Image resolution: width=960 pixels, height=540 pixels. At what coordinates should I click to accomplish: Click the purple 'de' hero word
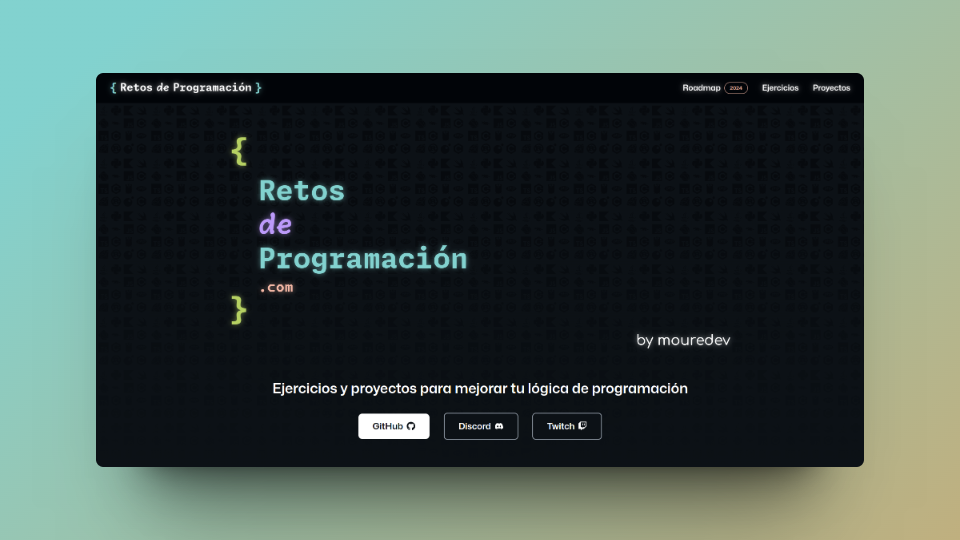tap(275, 225)
